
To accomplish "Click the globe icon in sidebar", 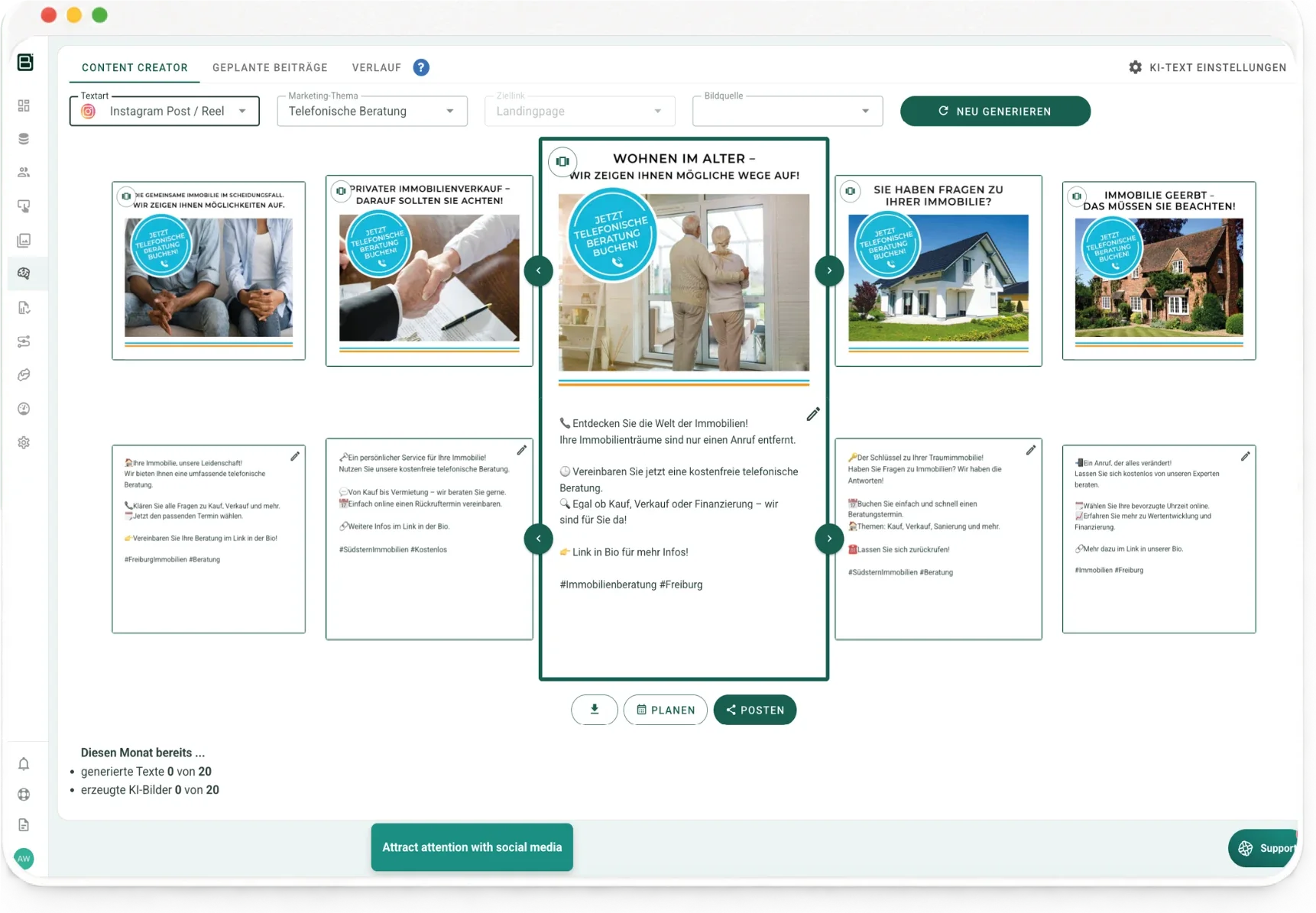I will [24, 795].
